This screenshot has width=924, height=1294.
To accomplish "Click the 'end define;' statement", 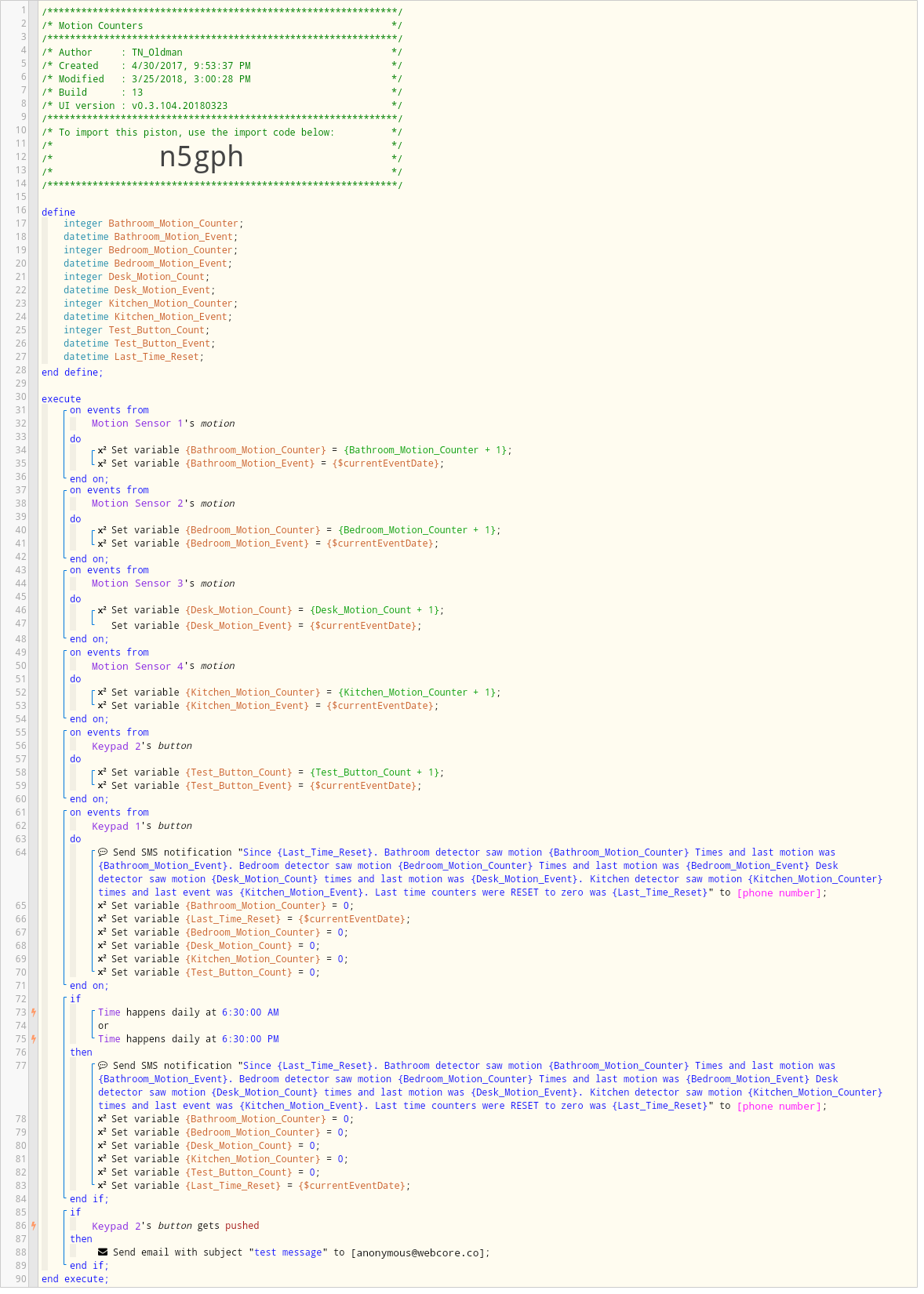I will point(72,373).
